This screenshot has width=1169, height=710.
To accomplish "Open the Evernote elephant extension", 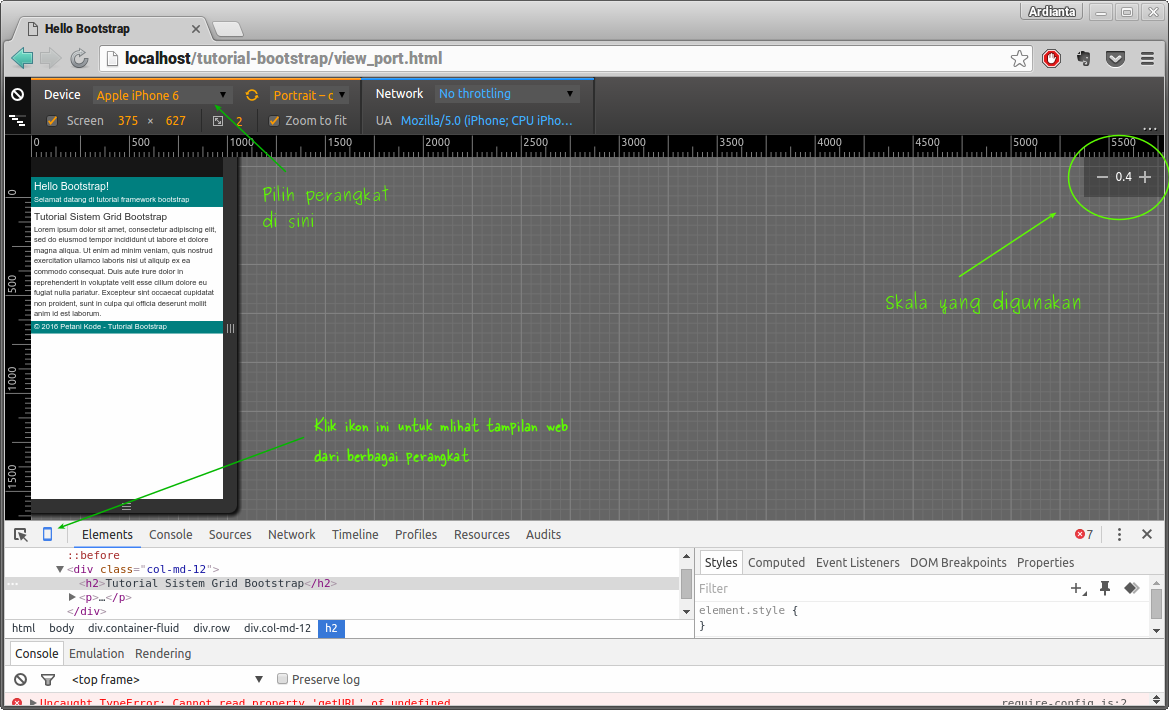I will (1083, 58).
